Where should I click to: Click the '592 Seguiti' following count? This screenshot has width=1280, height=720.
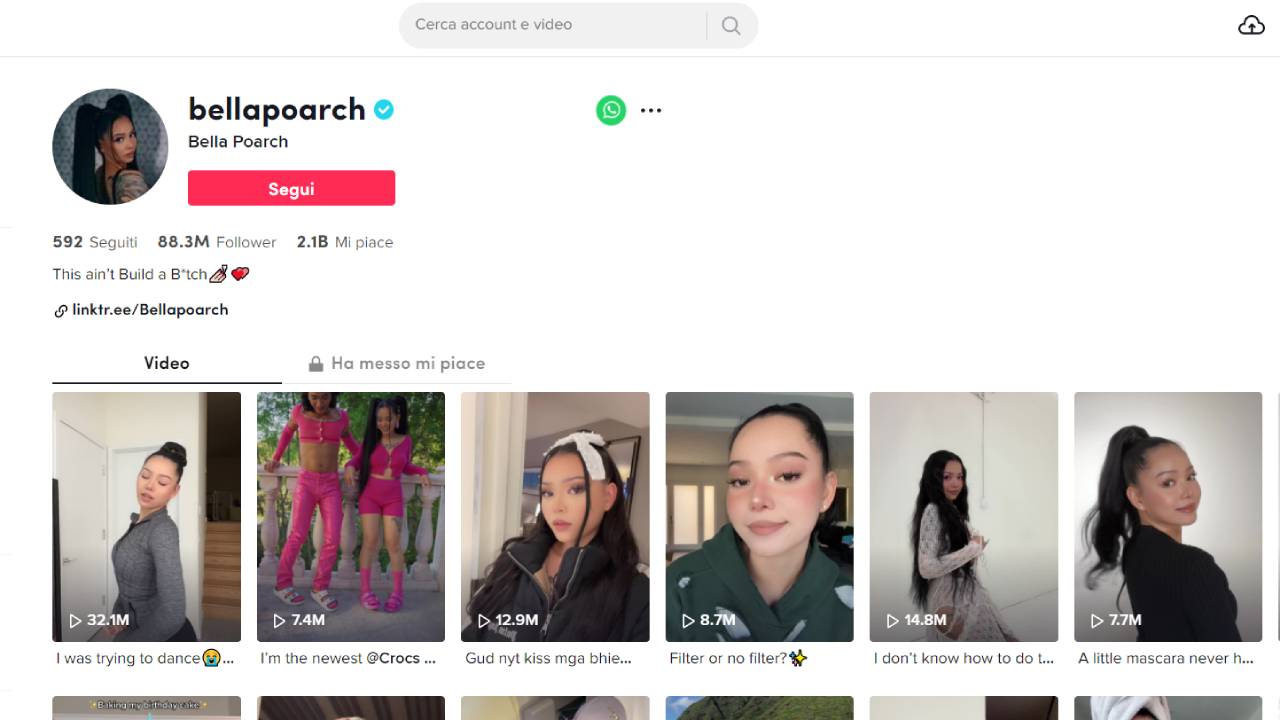pos(95,242)
